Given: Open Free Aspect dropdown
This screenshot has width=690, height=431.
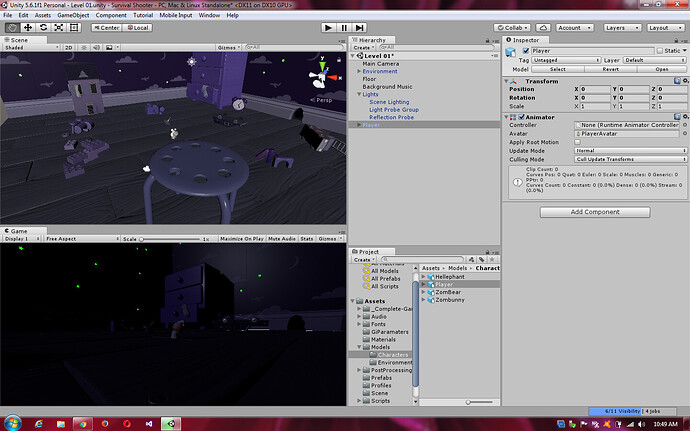Looking at the screenshot, I should click(x=82, y=239).
